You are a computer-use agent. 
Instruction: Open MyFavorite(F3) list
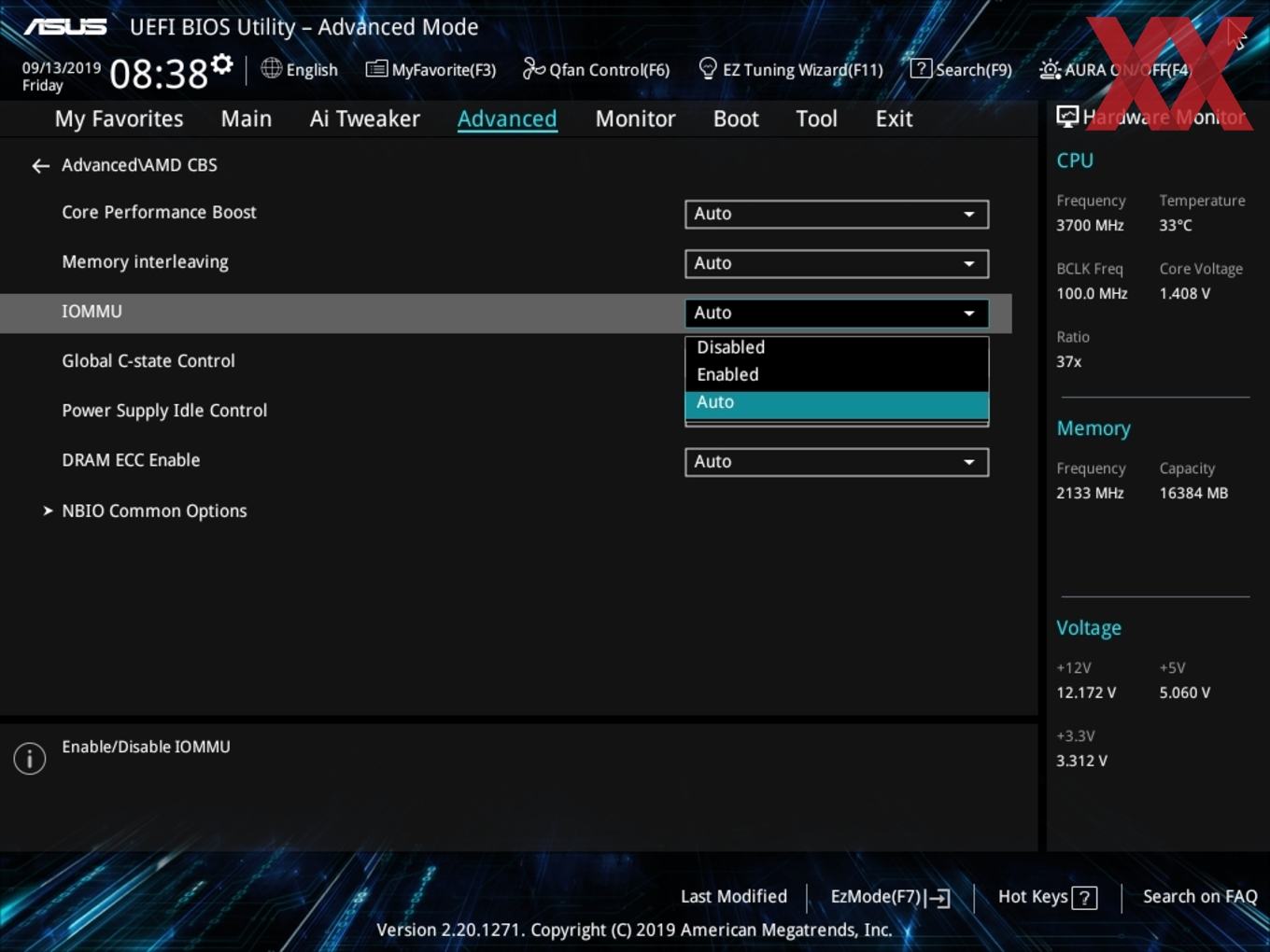[x=430, y=69]
